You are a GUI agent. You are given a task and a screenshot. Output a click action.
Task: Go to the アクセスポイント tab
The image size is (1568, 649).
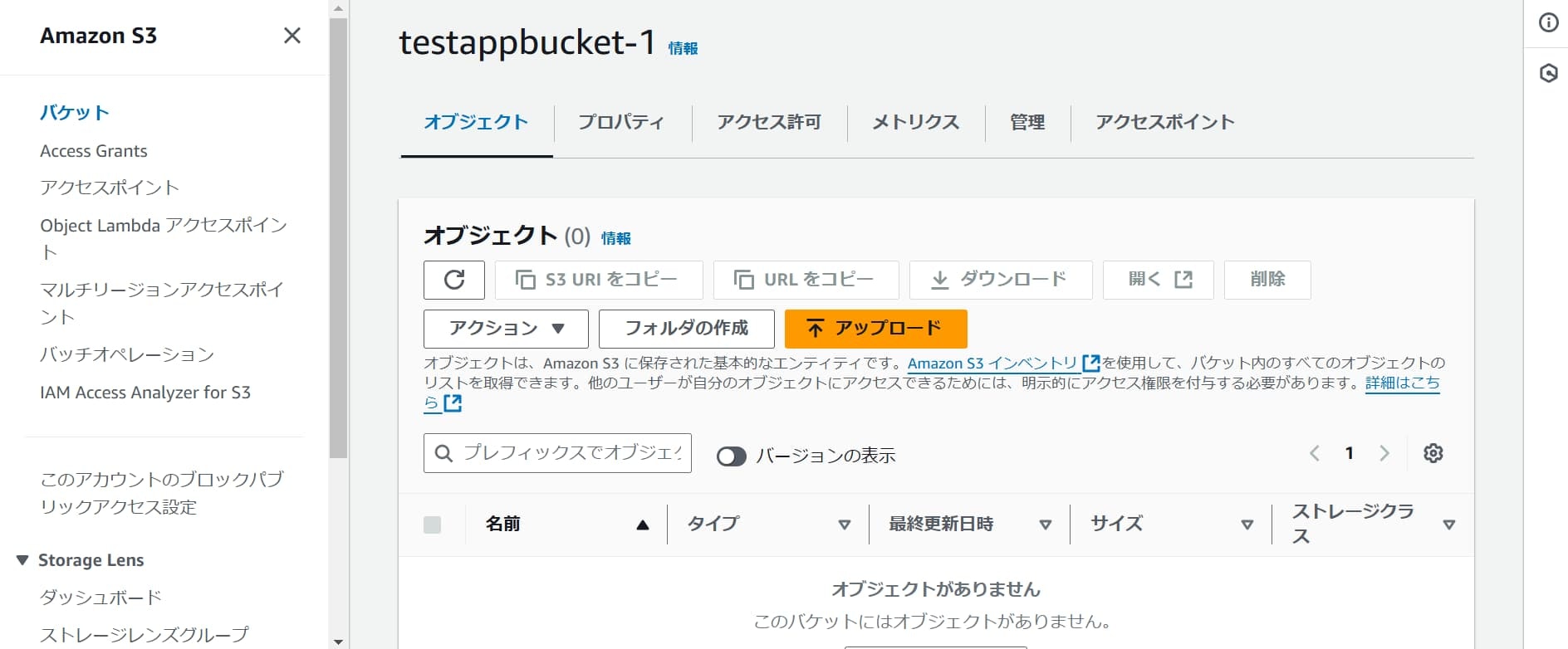tap(1164, 123)
